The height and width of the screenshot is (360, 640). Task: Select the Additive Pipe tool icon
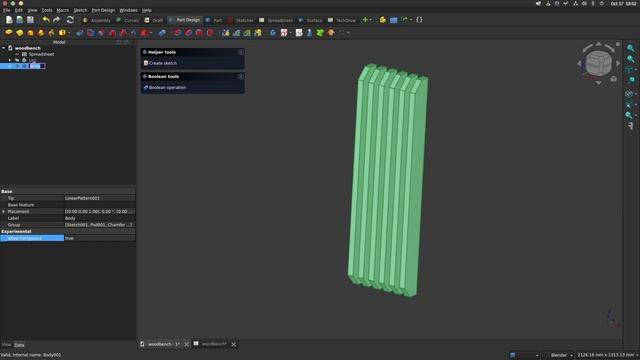coord(41,33)
